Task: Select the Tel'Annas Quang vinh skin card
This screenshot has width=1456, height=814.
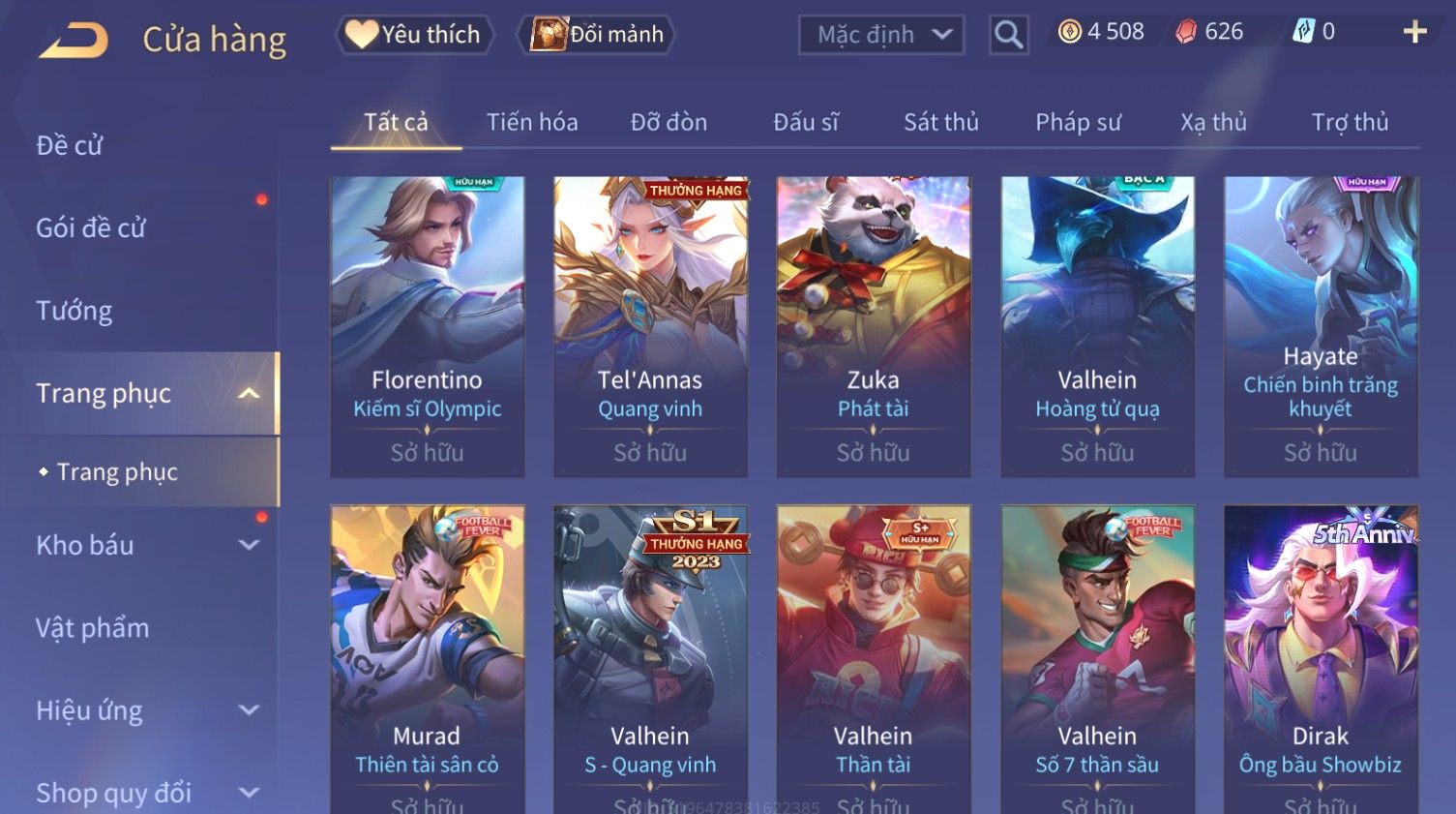Action: [x=650, y=326]
